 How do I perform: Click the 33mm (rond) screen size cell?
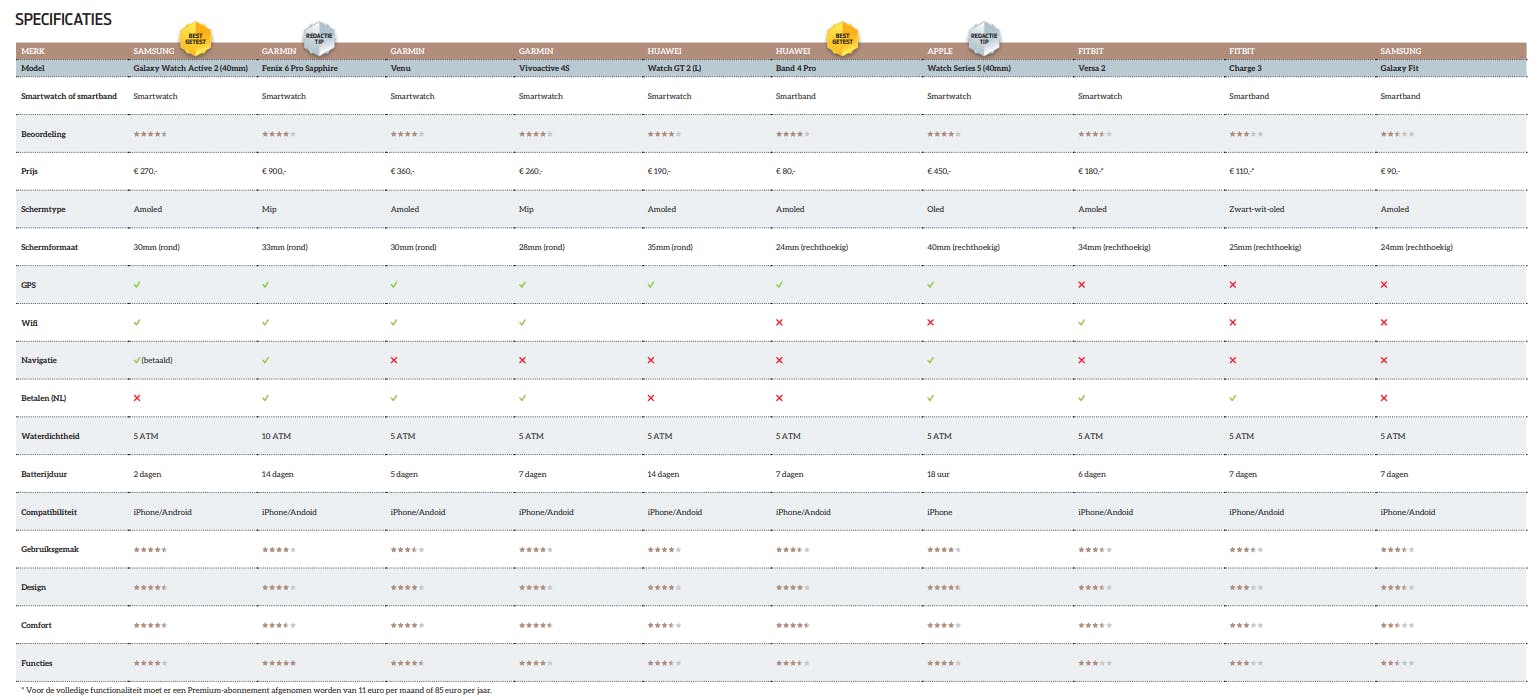[x=285, y=247]
